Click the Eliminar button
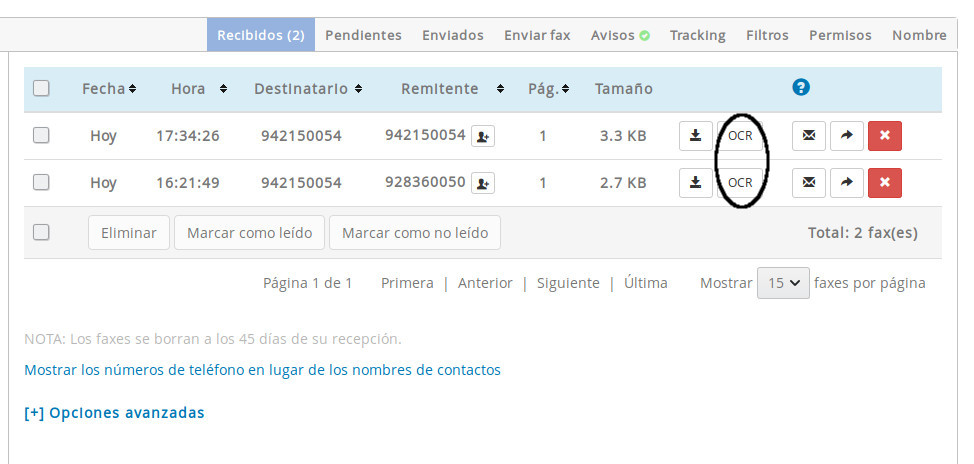Screen dimensions: 974x464 pos(128,232)
